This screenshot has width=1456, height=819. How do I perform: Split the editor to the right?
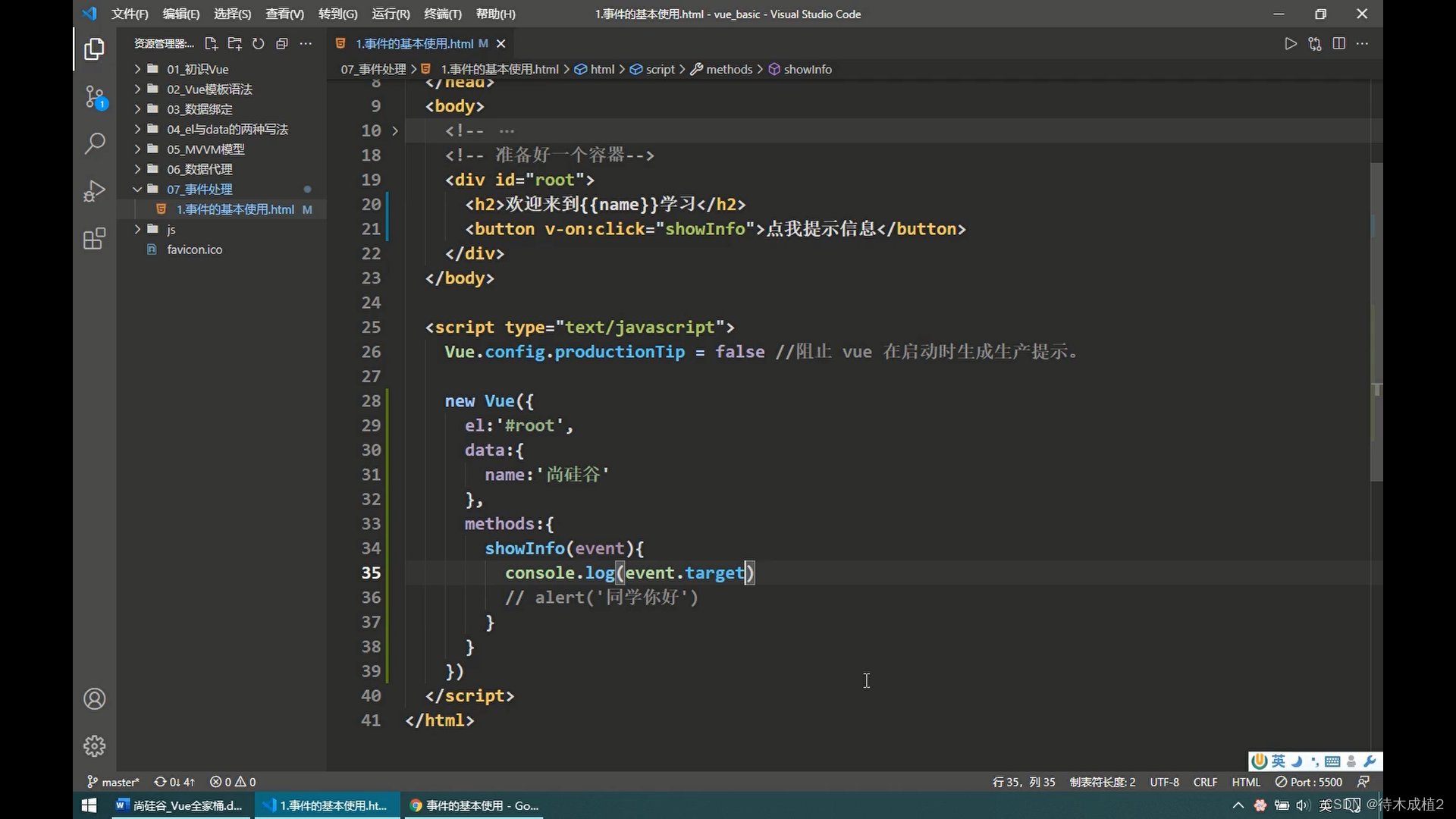1338,43
